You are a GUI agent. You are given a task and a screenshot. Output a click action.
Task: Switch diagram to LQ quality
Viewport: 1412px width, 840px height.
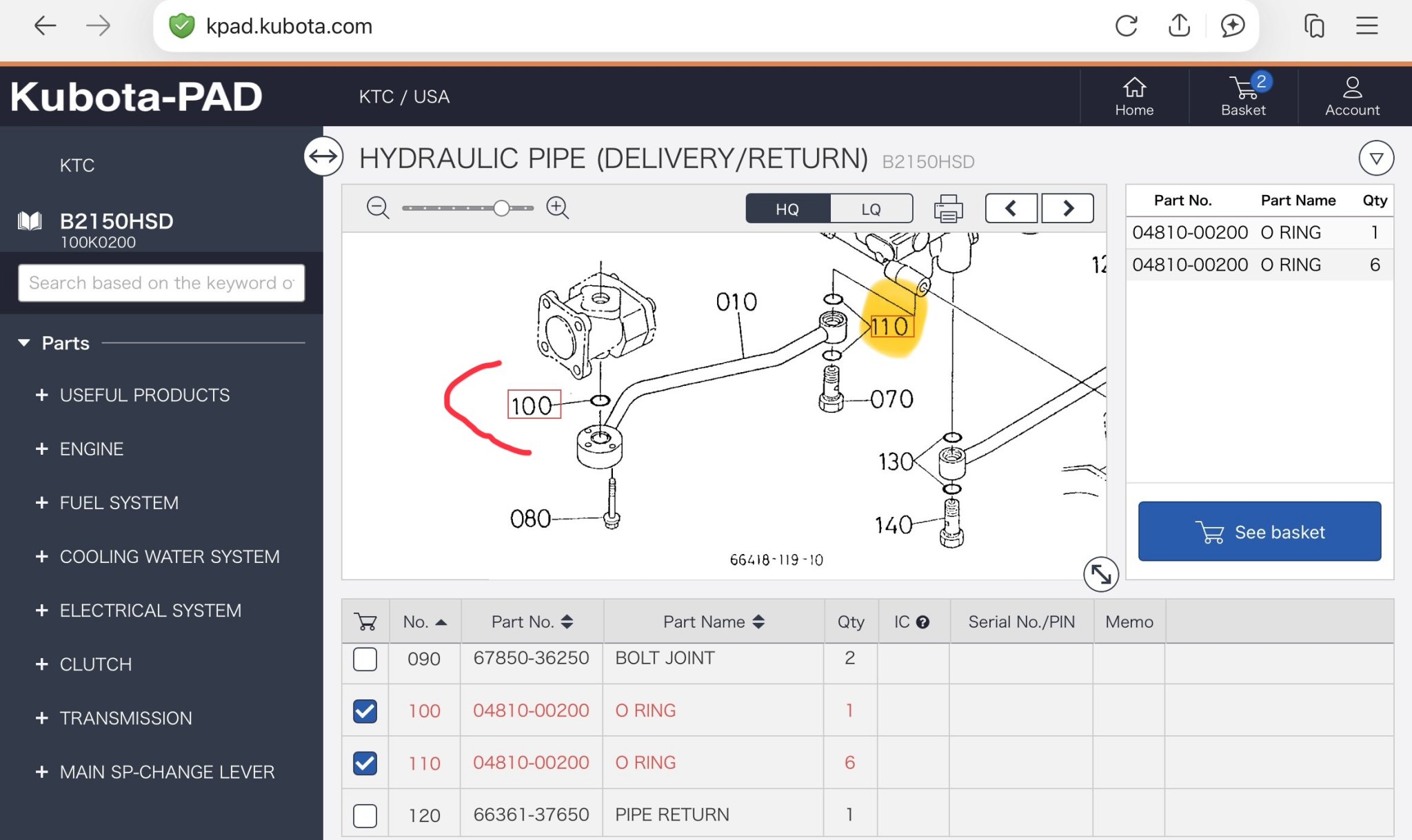(871, 209)
